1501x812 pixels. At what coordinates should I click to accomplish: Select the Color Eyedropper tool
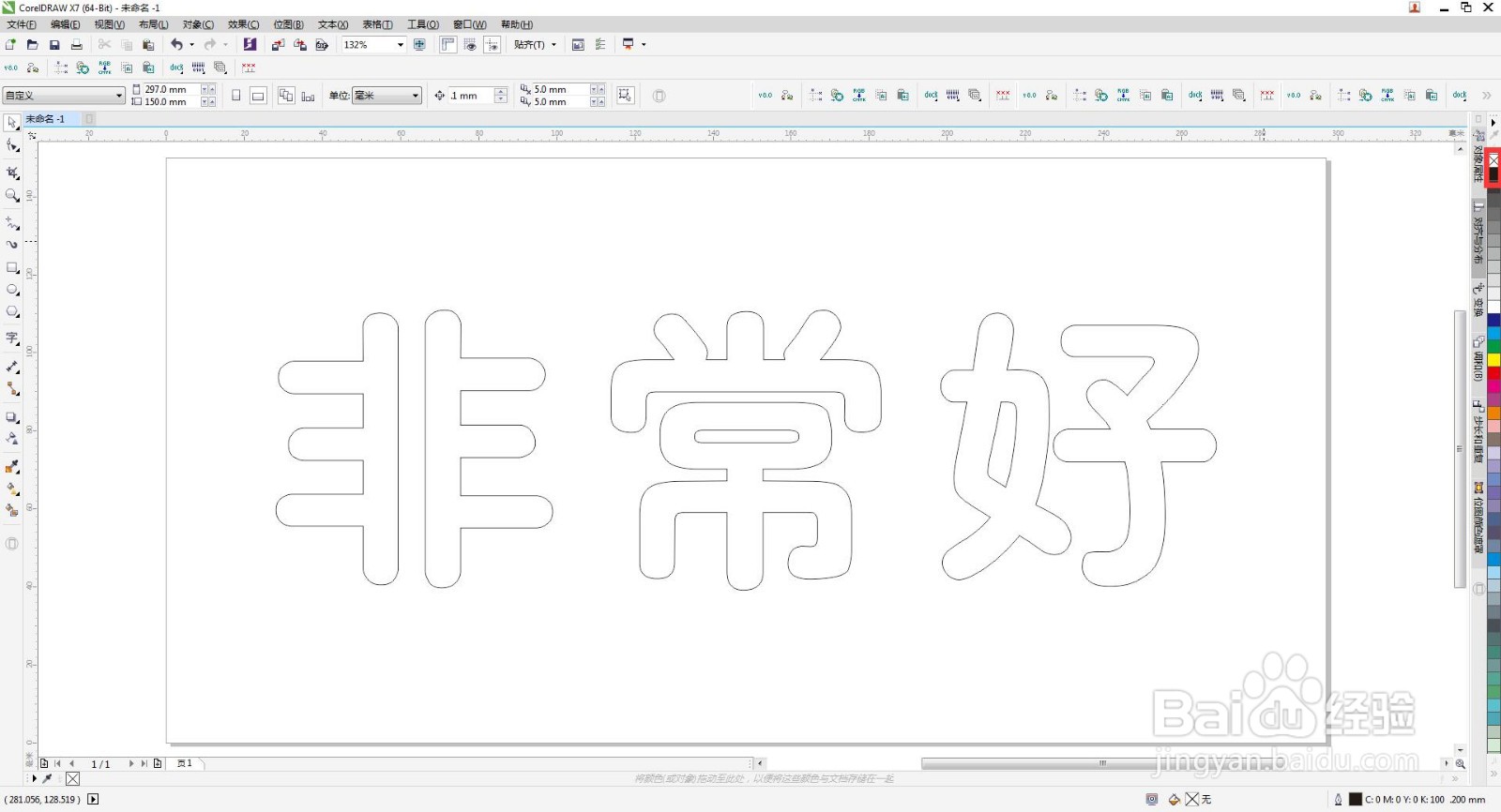pyautogui.click(x=12, y=466)
